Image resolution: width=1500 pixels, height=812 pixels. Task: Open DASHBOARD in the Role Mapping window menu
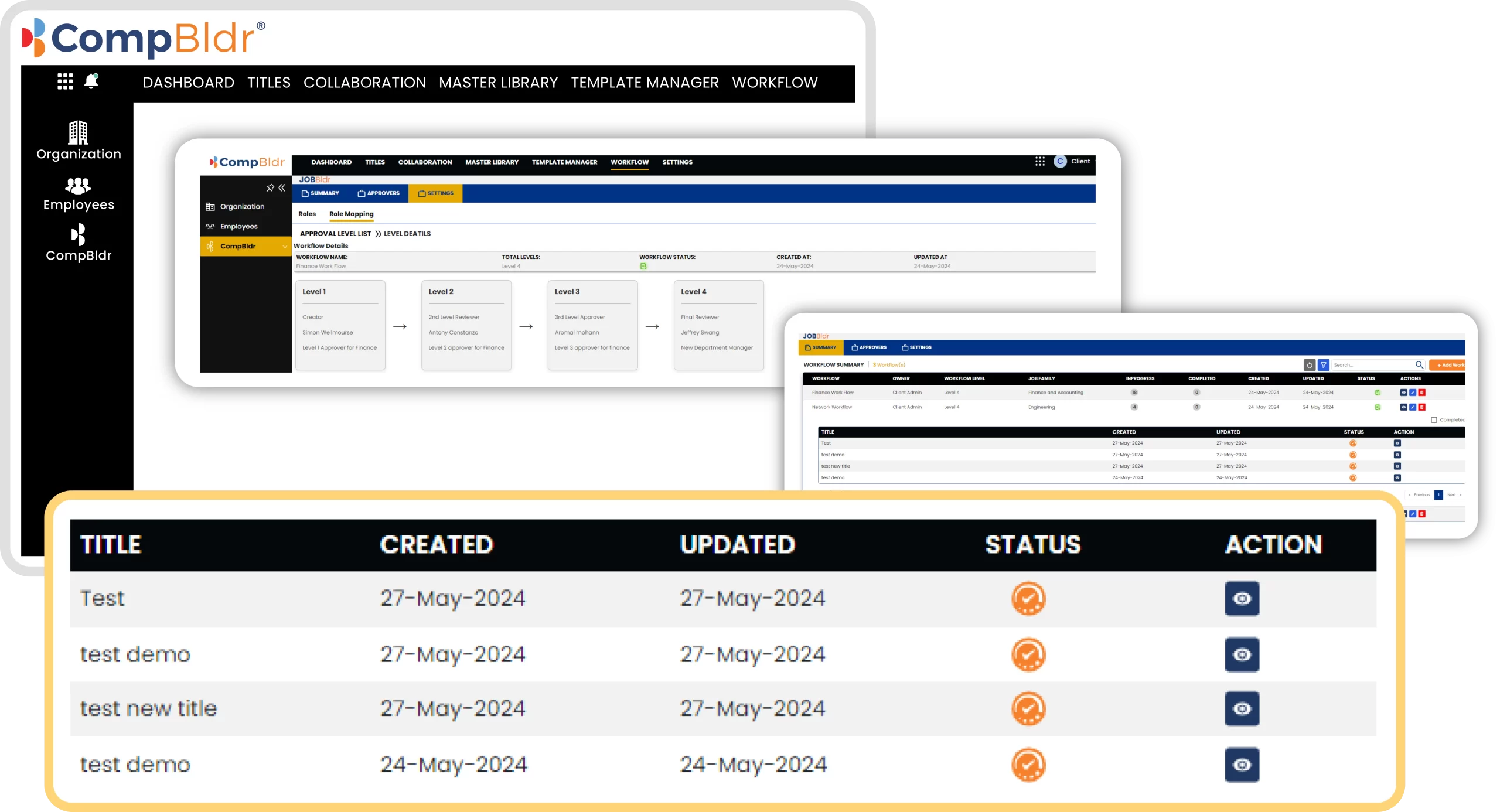(x=332, y=162)
